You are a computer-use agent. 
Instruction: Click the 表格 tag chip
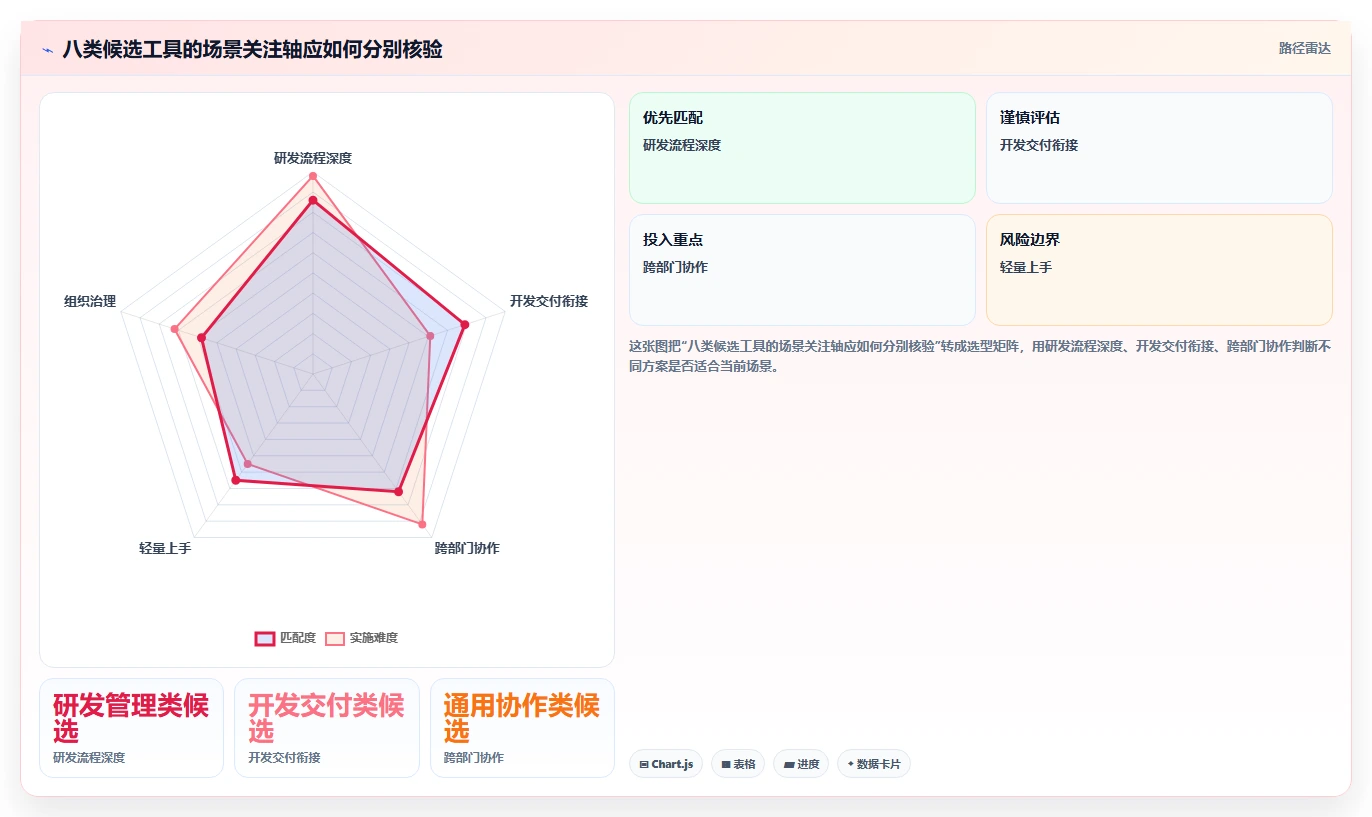click(x=738, y=764)
